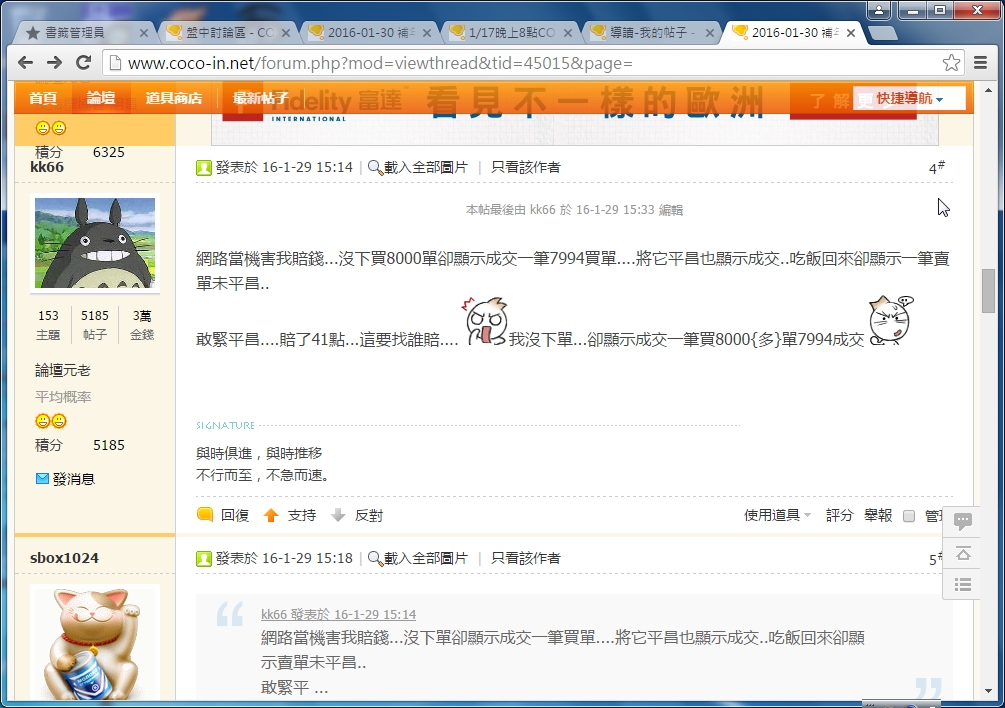This screenshot has height=708, width=1005.
Task: Click the 發消息 link
Action: tap(74, 479)
